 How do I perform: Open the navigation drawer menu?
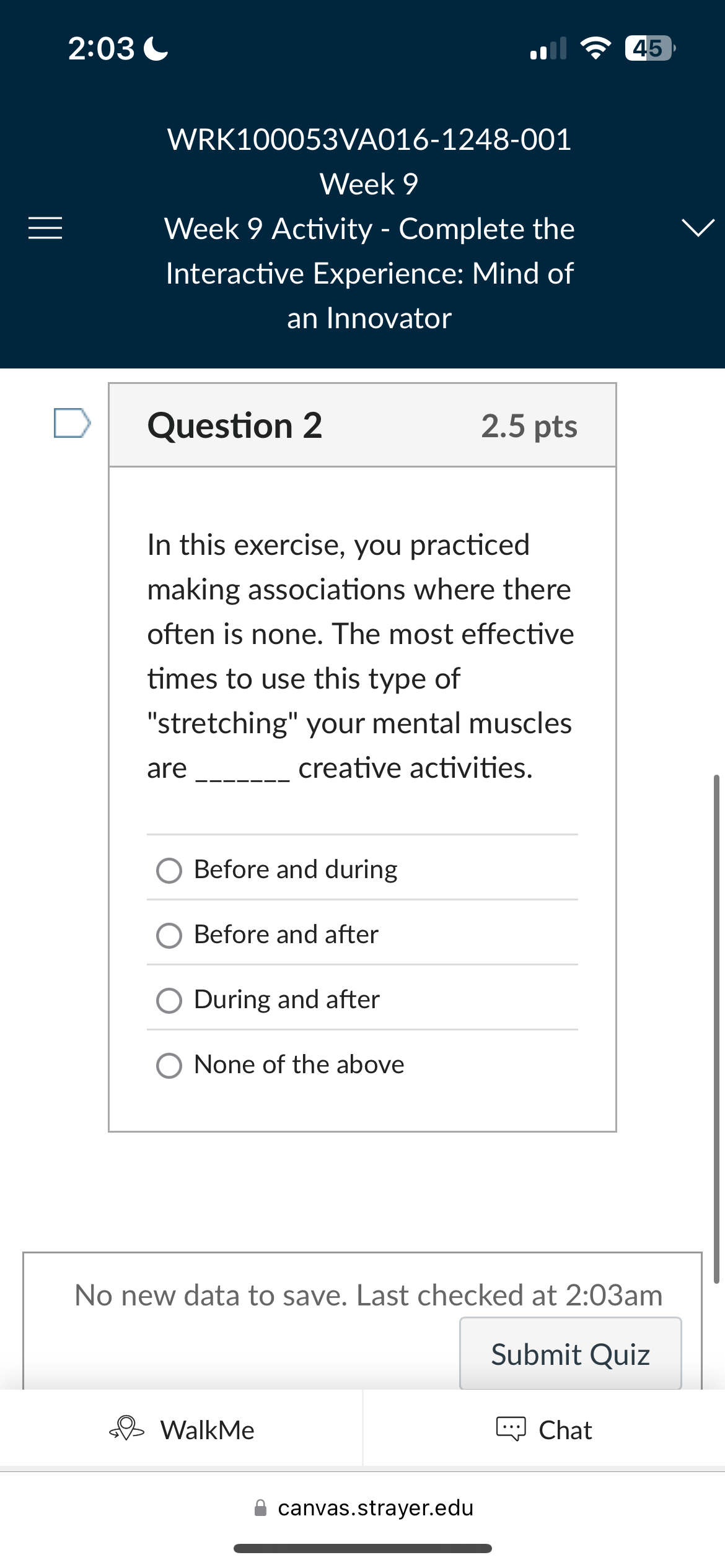[44, 228]
